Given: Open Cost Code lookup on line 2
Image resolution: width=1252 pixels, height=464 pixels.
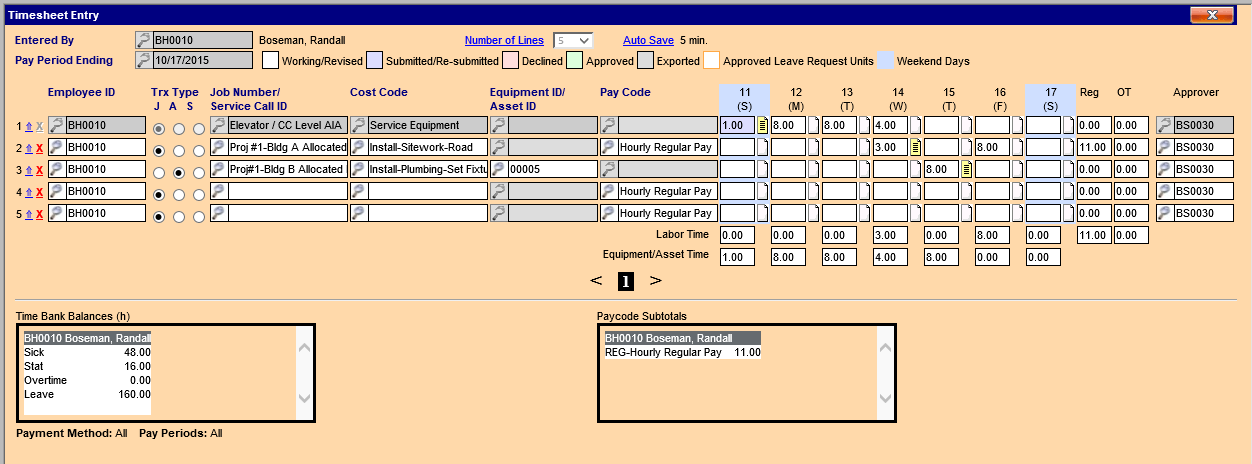Looking at the screenshot, I should tap(359, 147).
